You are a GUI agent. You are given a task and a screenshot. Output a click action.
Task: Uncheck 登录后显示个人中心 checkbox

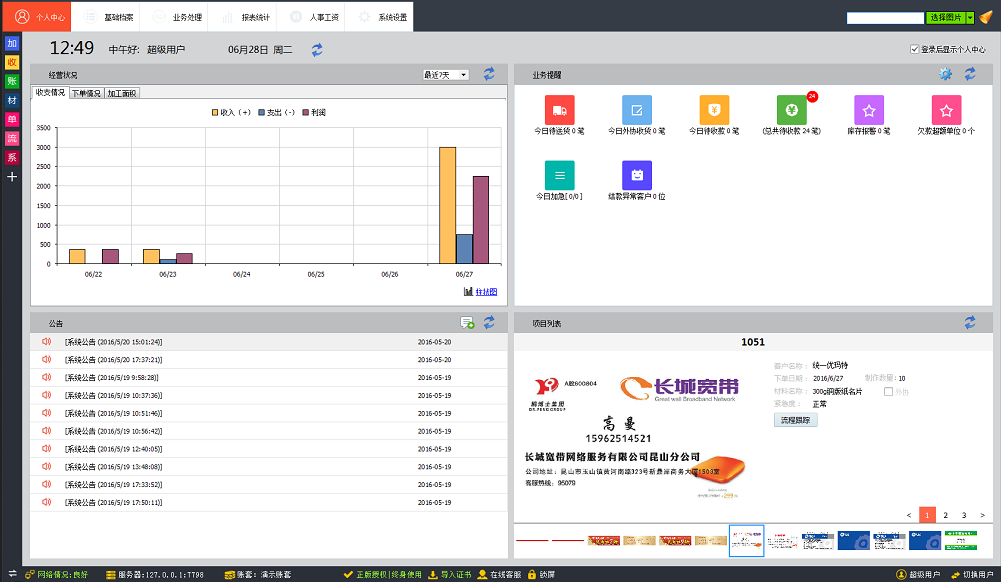(914, 49)
